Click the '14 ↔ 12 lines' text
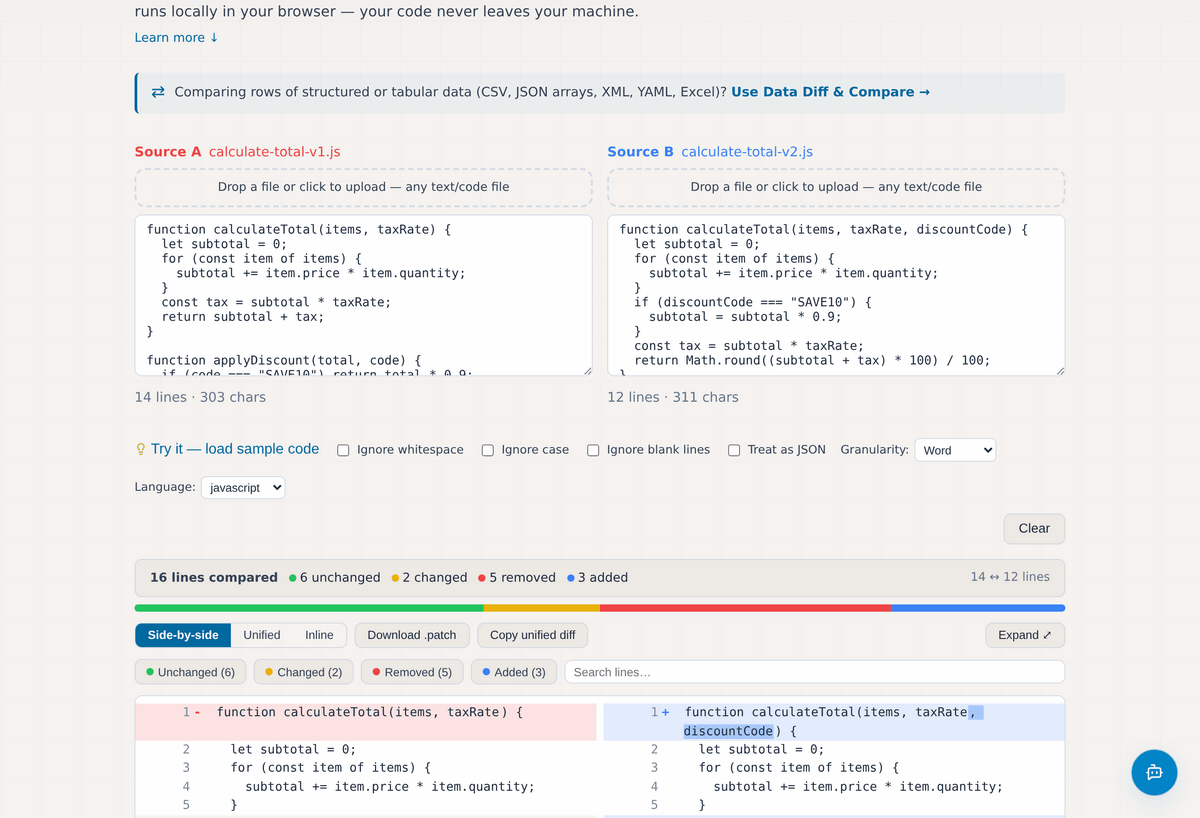Screen dimensions: 1200x818 [x=1010, y=577]
